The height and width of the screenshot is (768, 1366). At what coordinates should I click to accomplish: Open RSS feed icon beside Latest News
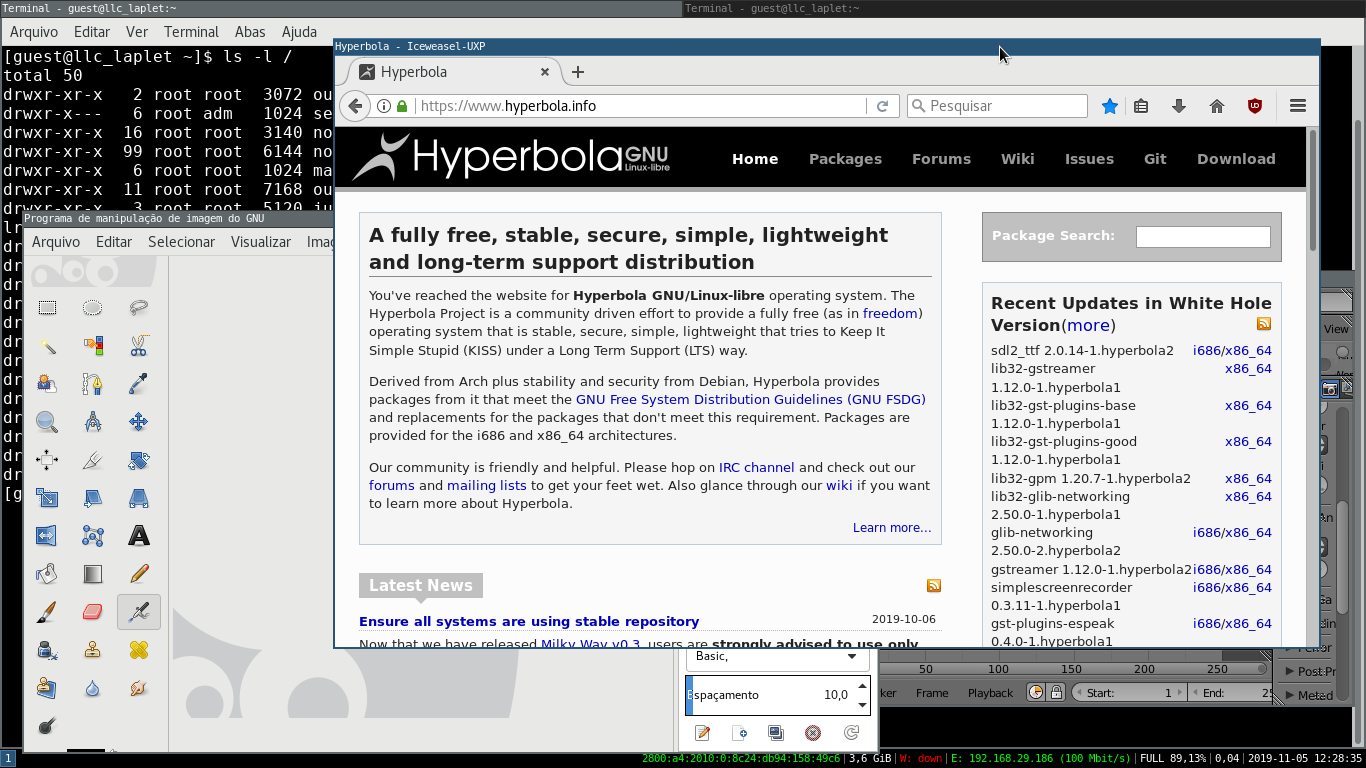(934, 586)
